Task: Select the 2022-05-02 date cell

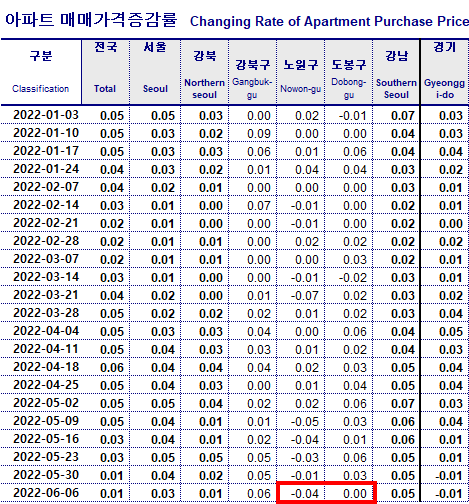Action: (x=46, y=403)
